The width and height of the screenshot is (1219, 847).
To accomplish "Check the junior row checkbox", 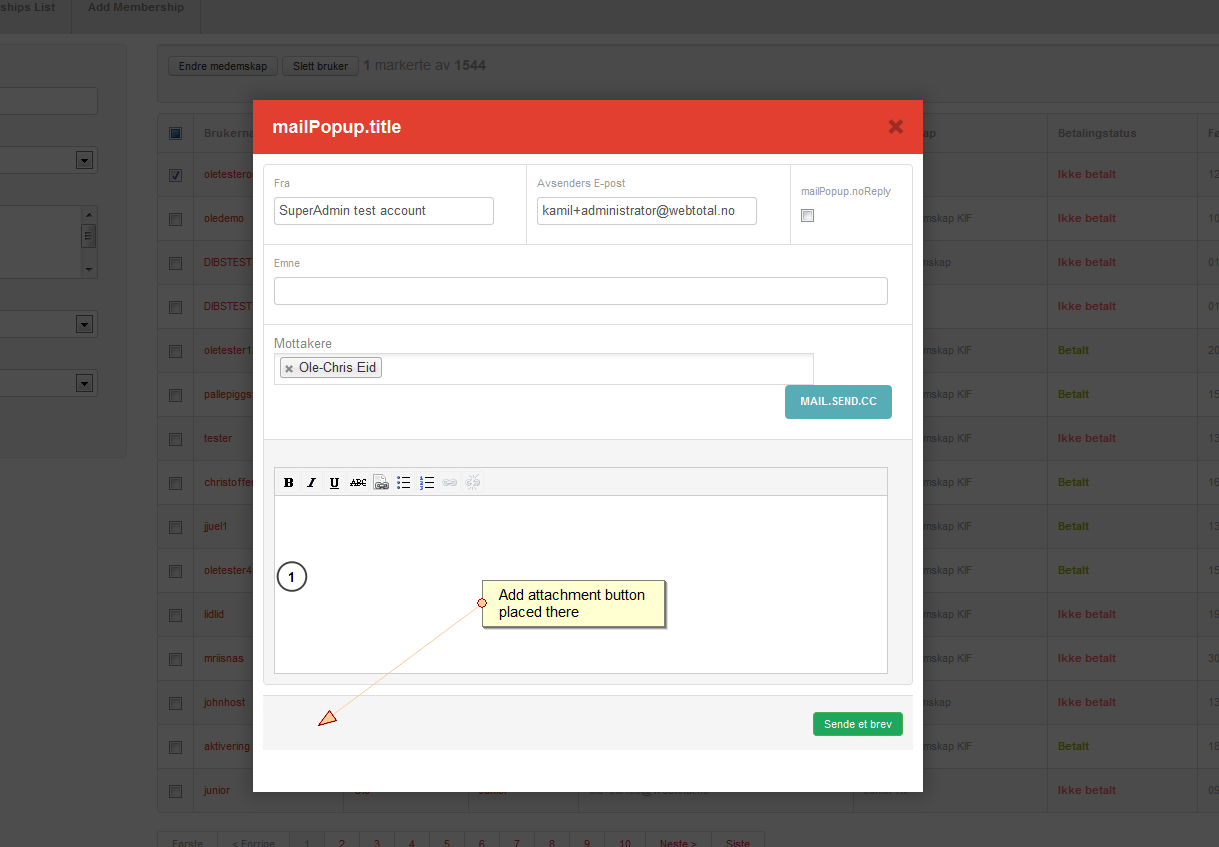I will coord(176,791).
